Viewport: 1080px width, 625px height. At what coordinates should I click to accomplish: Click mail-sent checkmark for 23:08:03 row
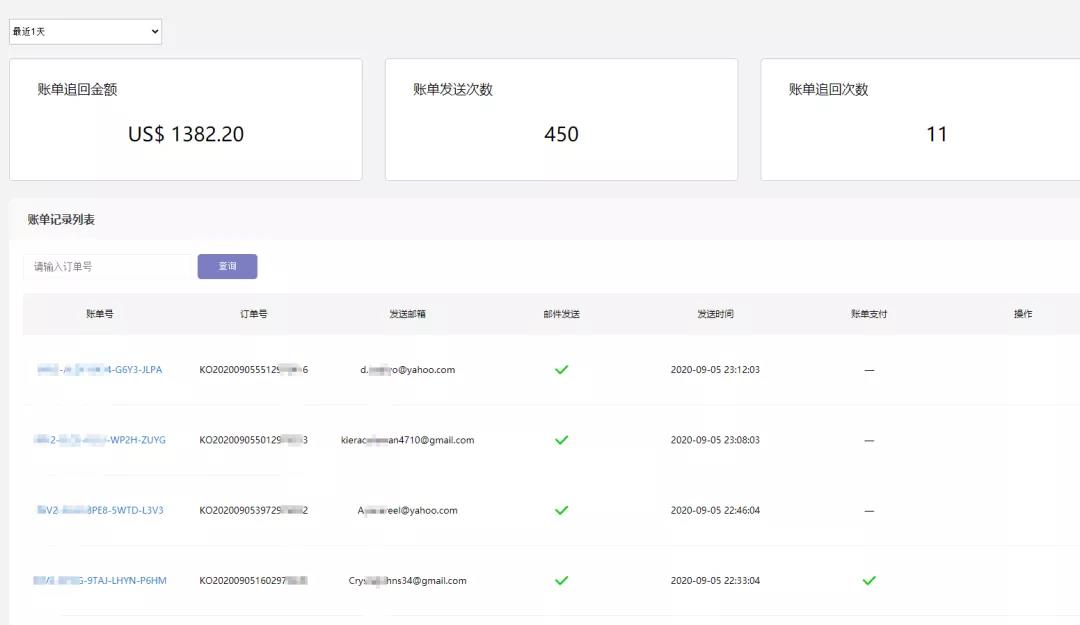pos(561,440)
